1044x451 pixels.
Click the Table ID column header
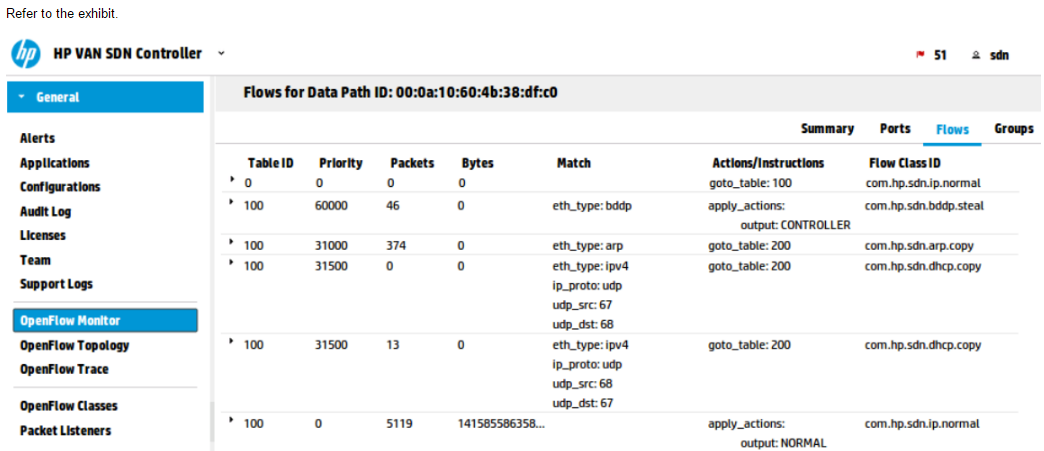[x=270, y=163]
